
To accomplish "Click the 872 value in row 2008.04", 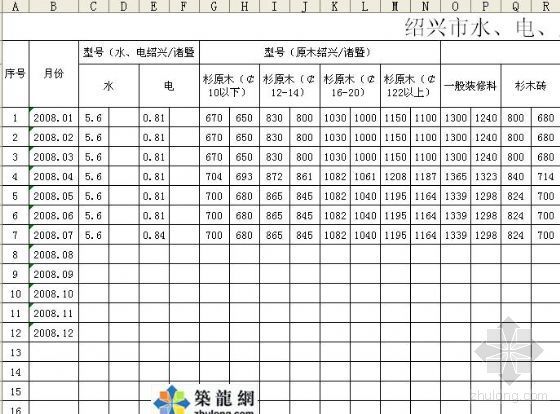I will (x=275, y=176).
